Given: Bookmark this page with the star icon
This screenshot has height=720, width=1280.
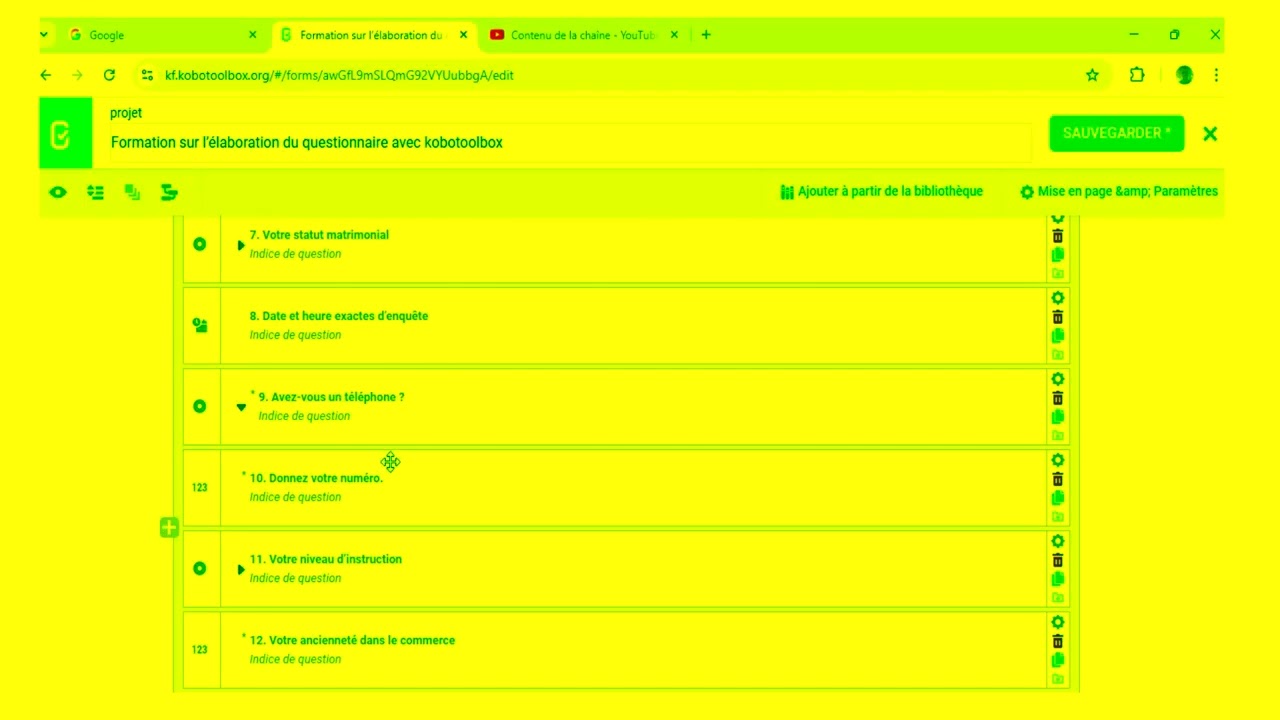Looking at the screenshot, I should pos(1092,75).
